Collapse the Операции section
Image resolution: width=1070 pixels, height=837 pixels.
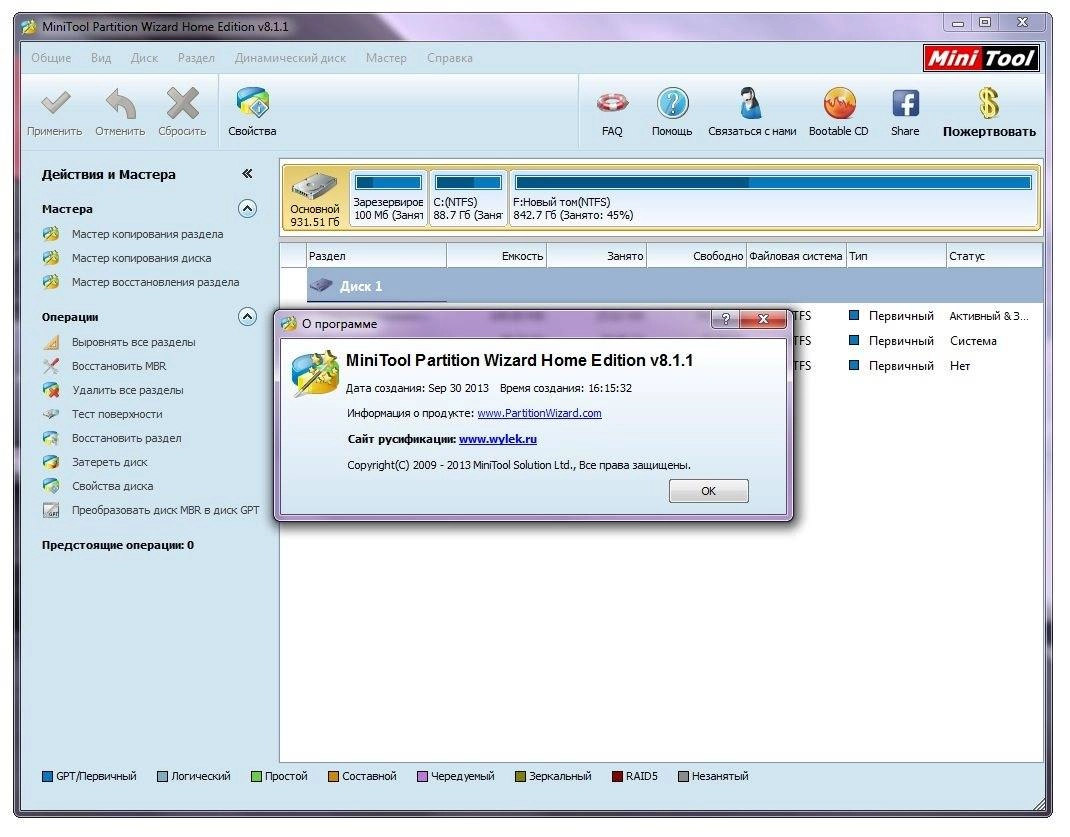(x=247, y=317)
